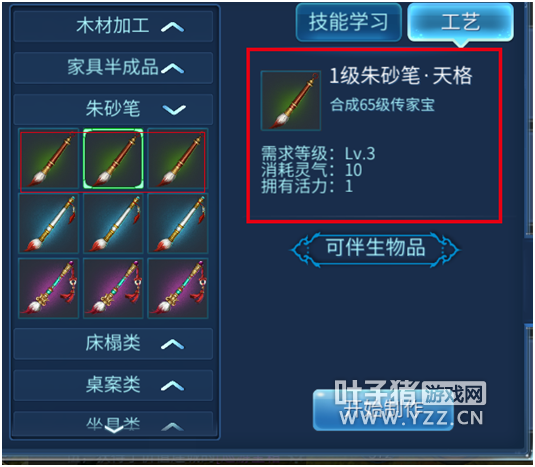Select the third green cinnabar brush
535x467 pixels.
click(x=178, y=159)
